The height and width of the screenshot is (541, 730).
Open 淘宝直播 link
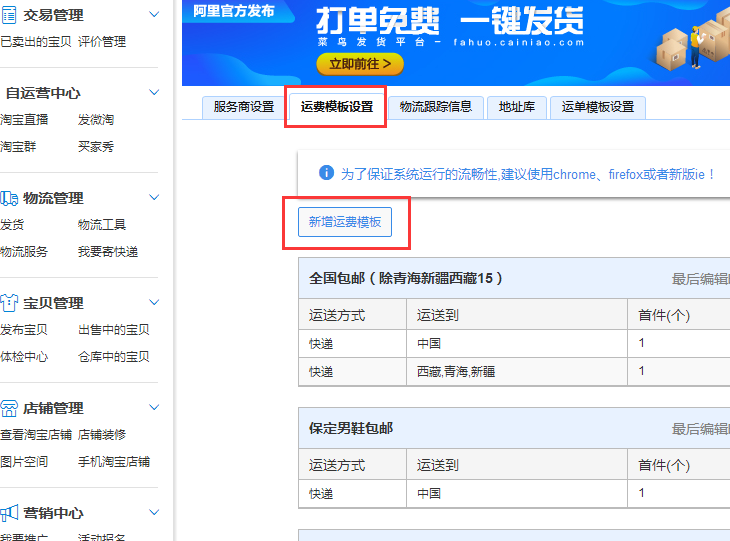24,120
